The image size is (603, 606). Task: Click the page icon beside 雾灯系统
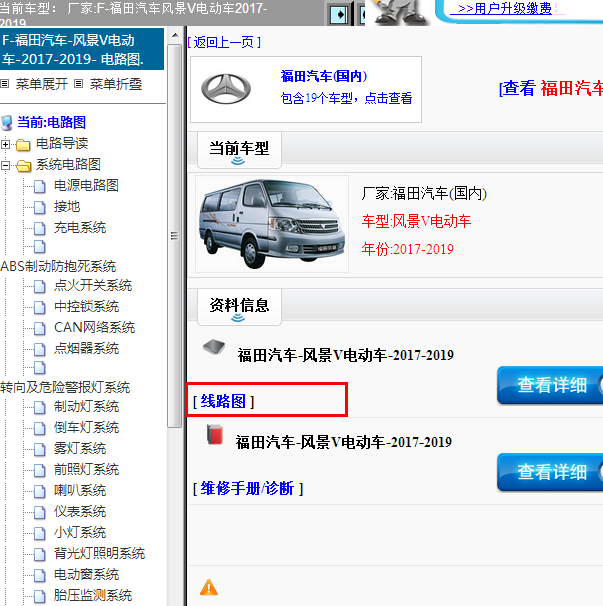point(39,449)
